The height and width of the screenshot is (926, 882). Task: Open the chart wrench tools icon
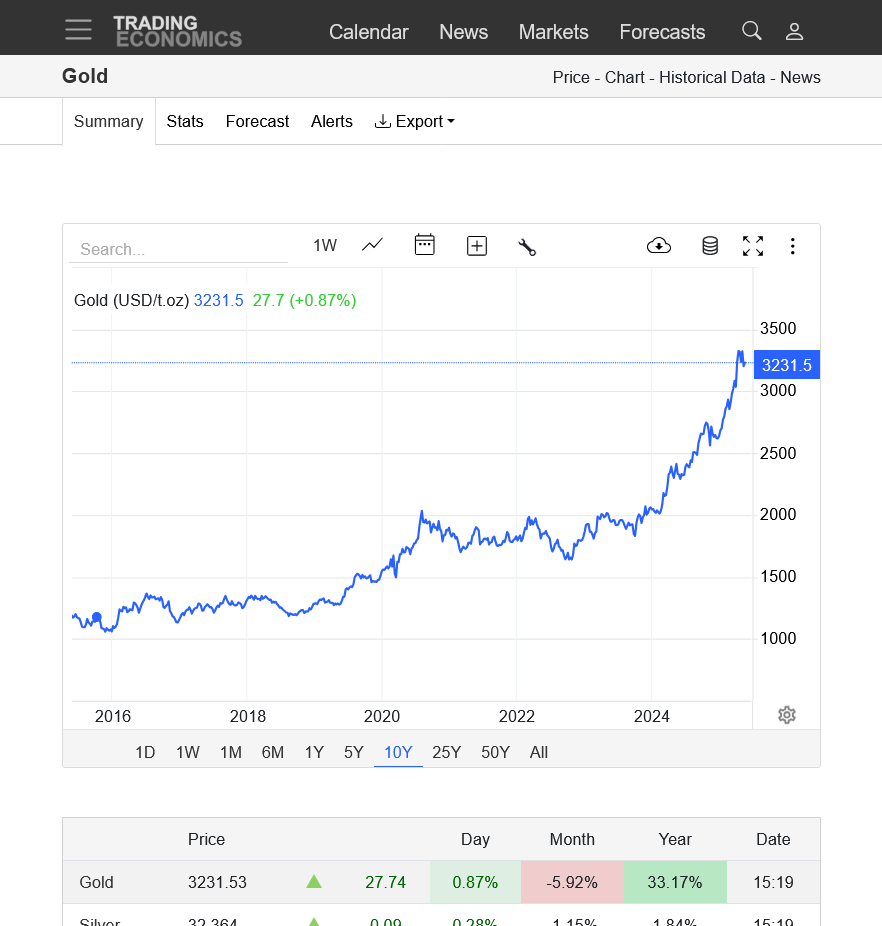tap(527, 247)
